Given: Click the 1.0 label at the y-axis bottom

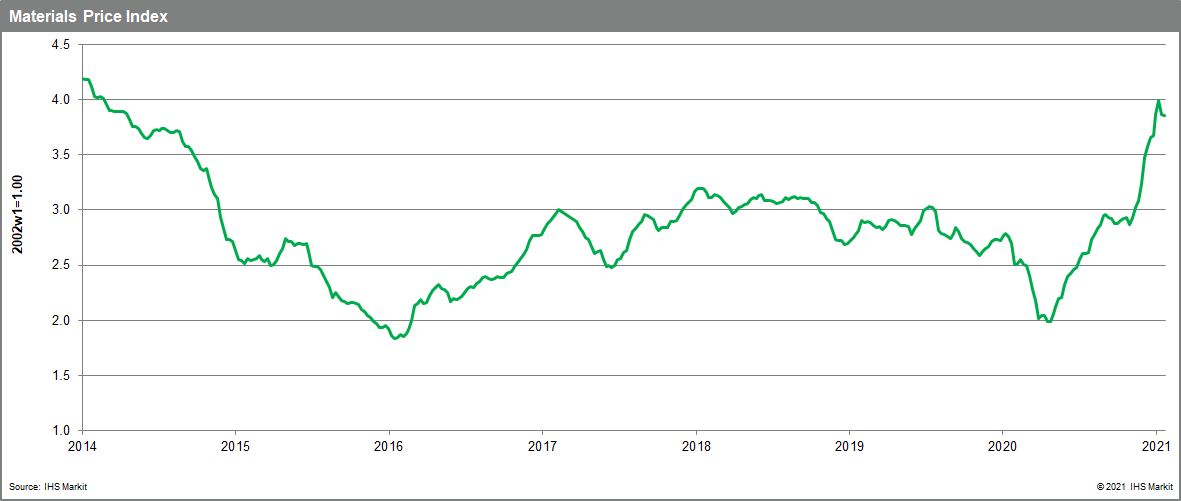Looking at the screenshot, I should [x=58, y=430].
